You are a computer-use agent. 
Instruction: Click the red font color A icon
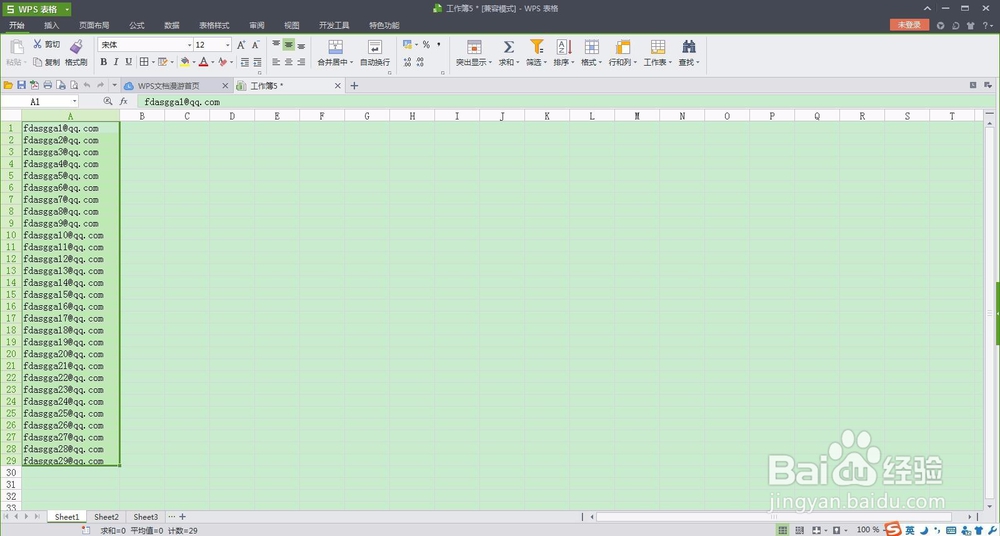coord(203,62)
